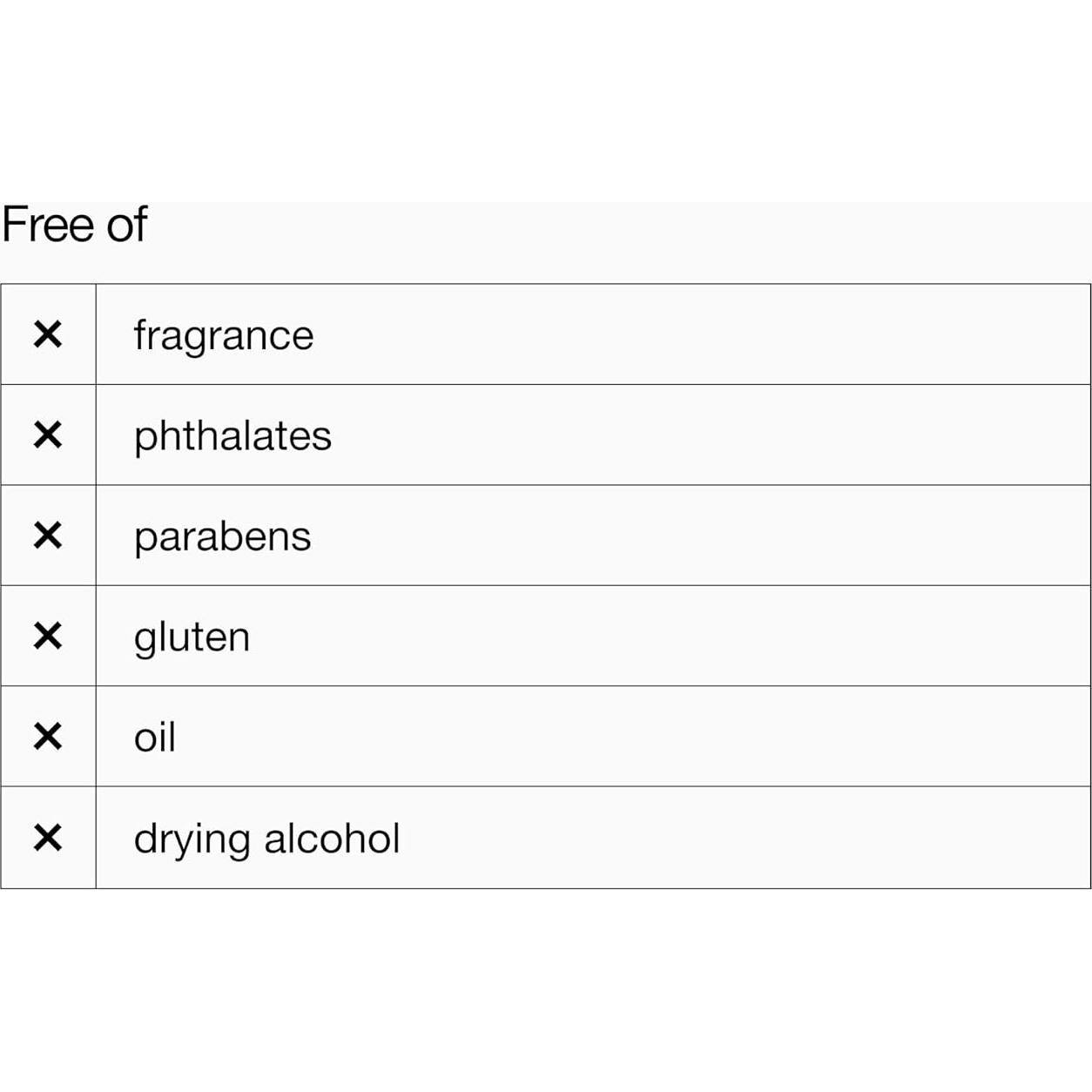The image size is (1092, 1092).
Task: Click the word 'drying' in the last row
Action: 192,840
